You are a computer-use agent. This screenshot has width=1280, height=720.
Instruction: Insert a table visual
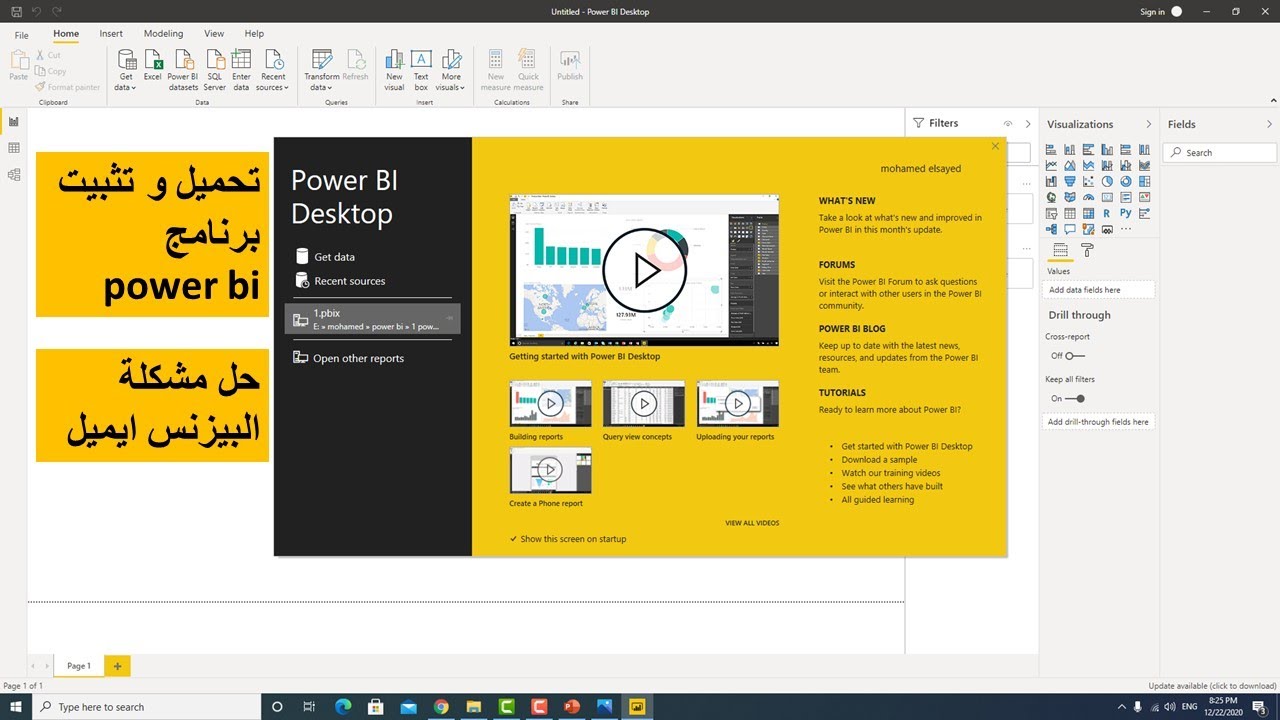(x=1070, y=213)
